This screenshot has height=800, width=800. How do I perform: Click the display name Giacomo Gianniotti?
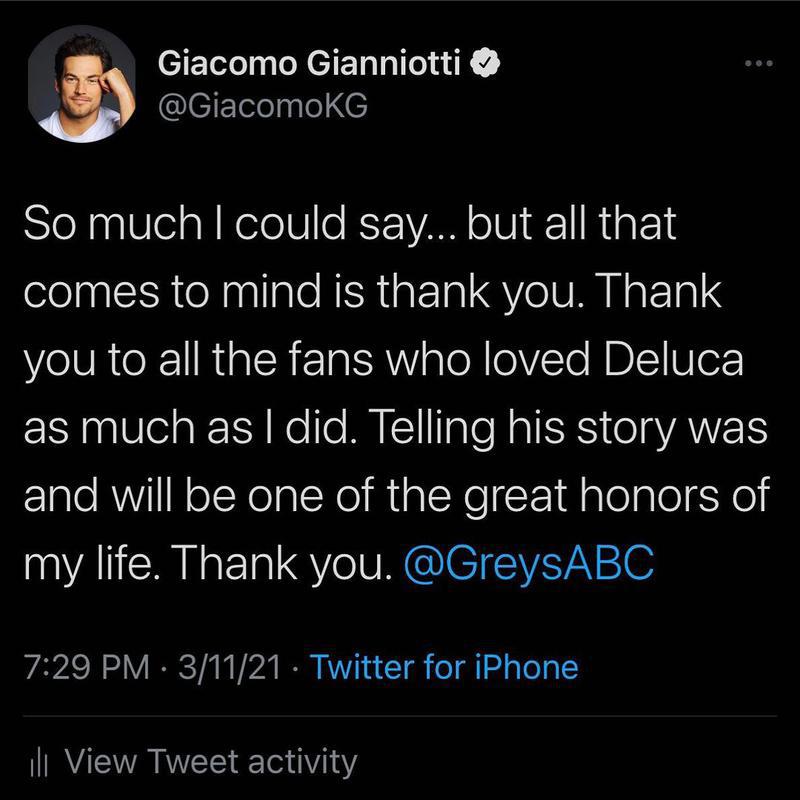(309, 63)
